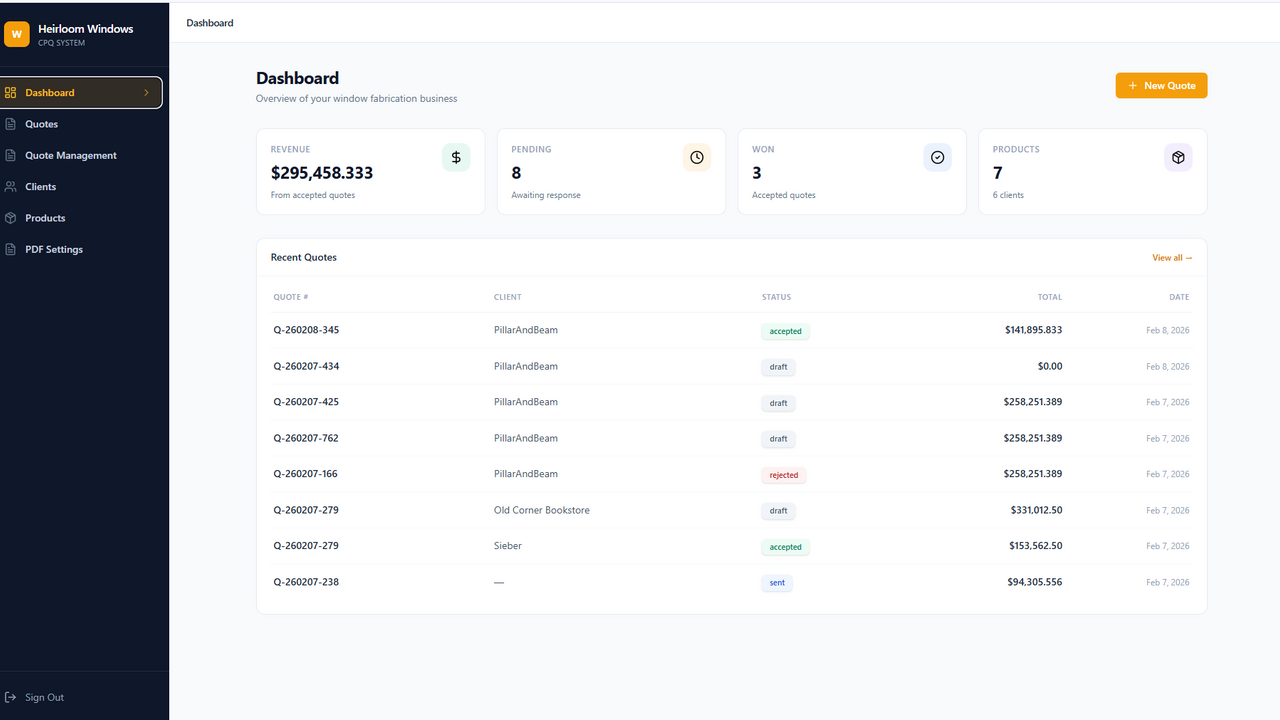Image resolution: width=1280 pixels, height=720 pixels.
Task: Select the Dashboard item in sidebar
Action: (81, 93)
